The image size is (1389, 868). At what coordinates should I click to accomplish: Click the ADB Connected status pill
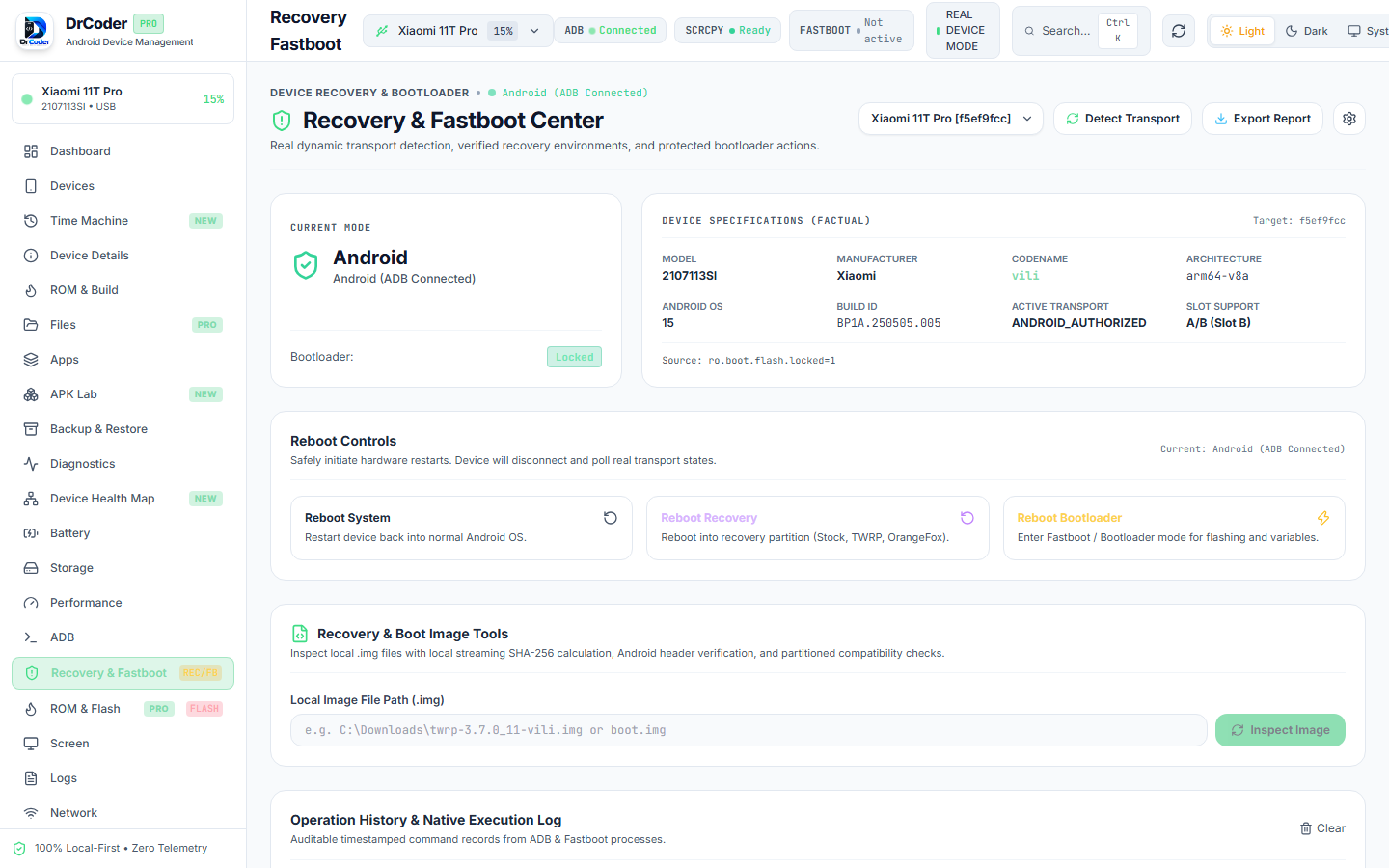611,31
